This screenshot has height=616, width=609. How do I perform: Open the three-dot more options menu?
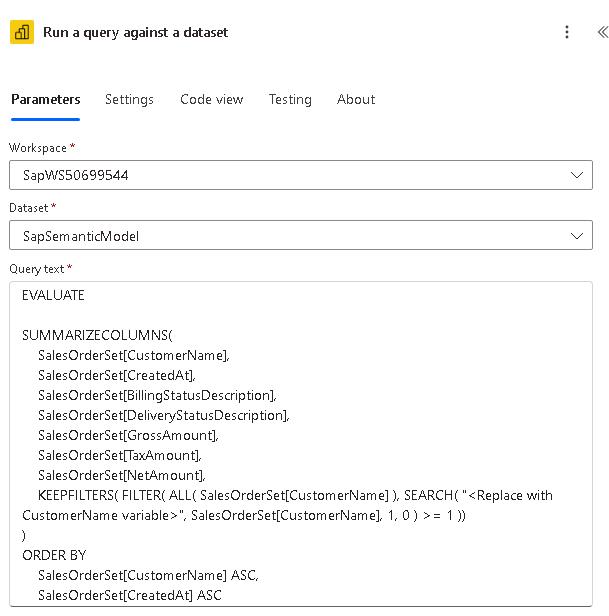567,32
